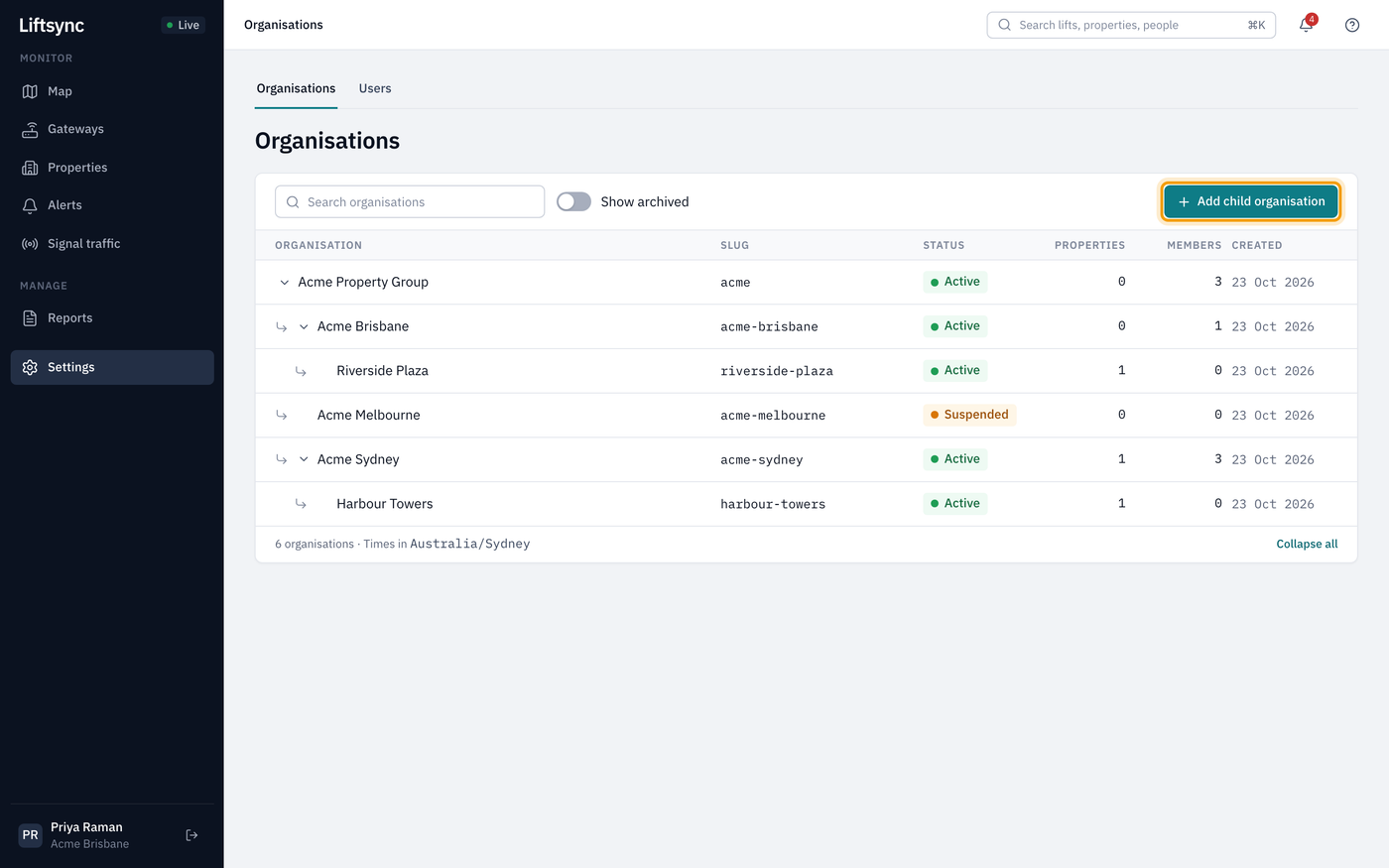Open the help question mark icon
This screenshot has height=868, width=1389.
click(1352, 25)
